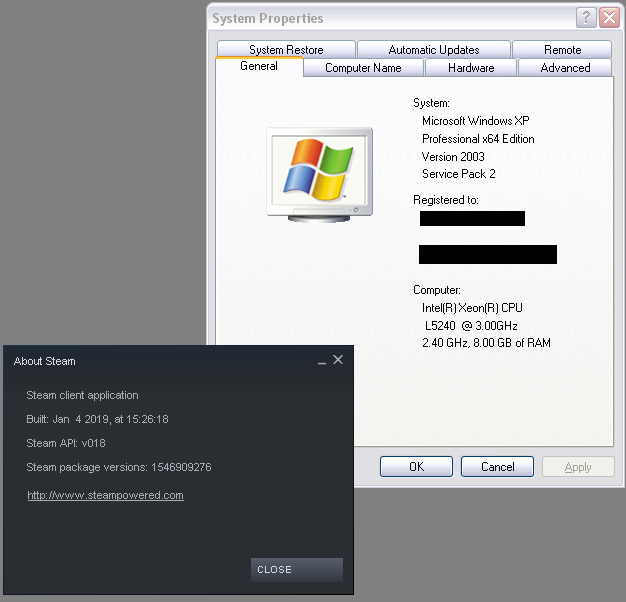The height and width of the screenshot is (602, 626).
Task: Close About Steam with the X icon
Action: (338, 360)
